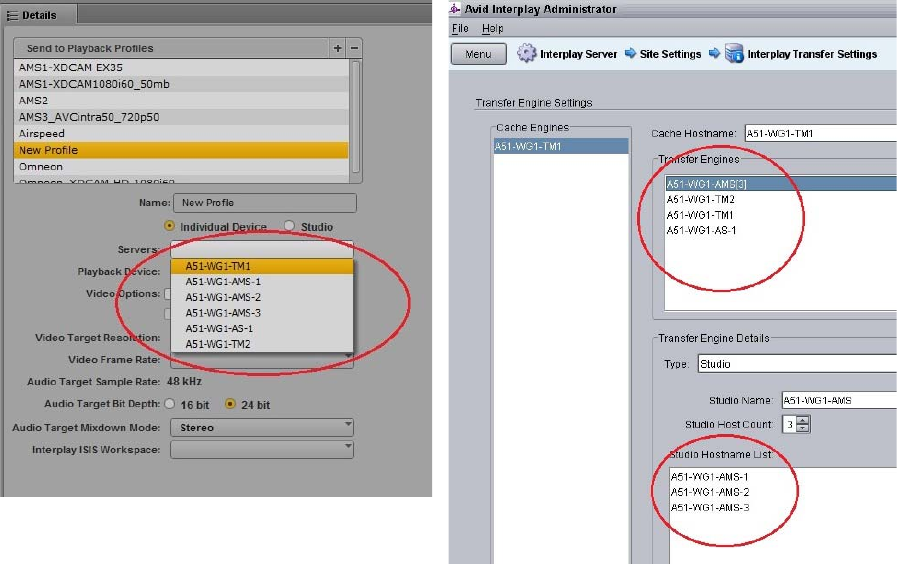Select the New Profile entry
The height and width of the screenshot is (564, 897).
click(181, 150)
